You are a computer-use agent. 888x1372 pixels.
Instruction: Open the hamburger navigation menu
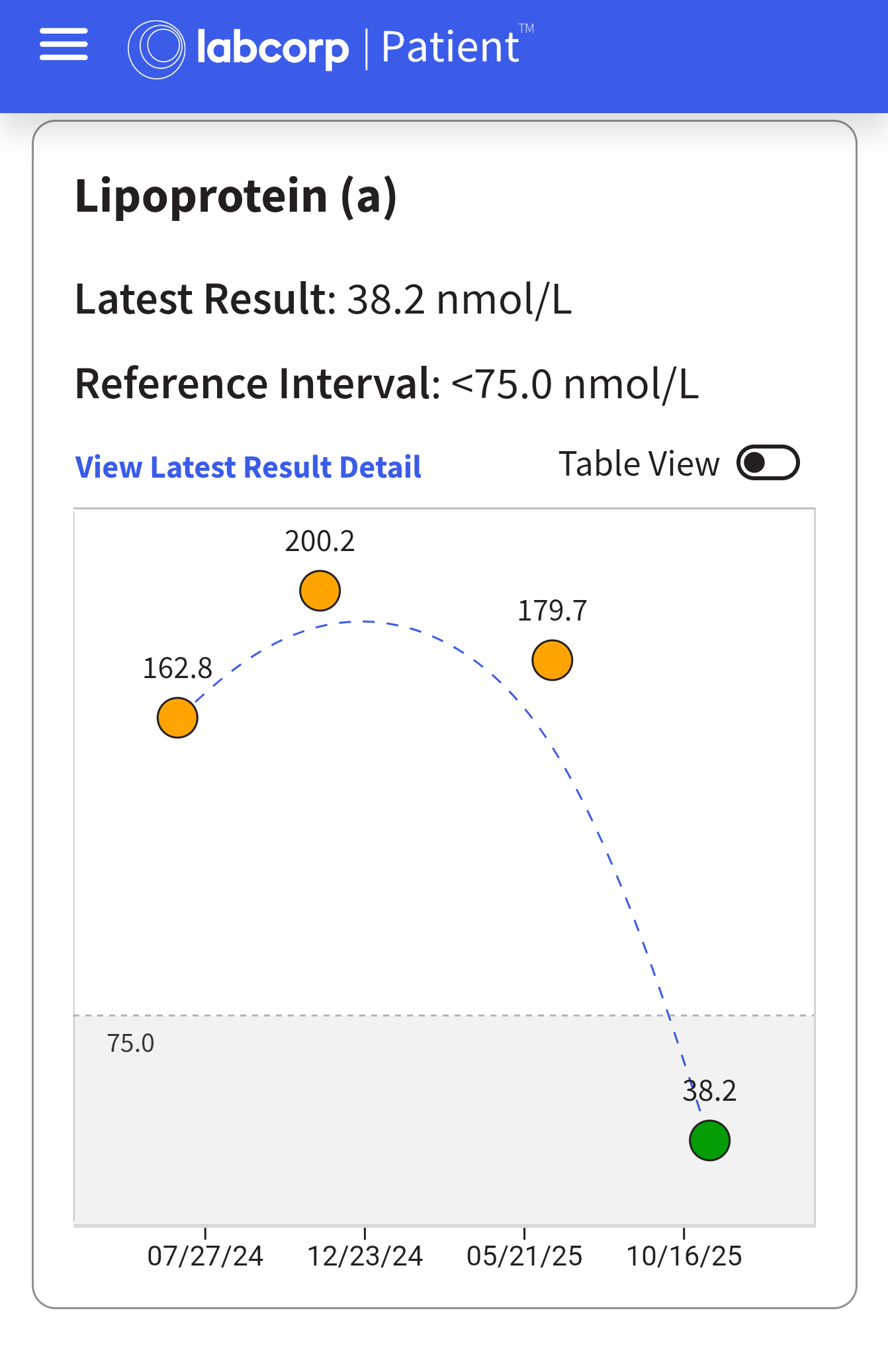click(64, 45)
